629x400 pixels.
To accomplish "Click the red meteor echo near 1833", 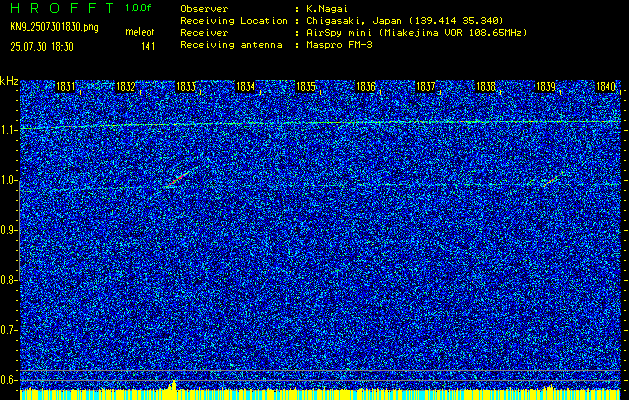I will click(x=178, y=179).
